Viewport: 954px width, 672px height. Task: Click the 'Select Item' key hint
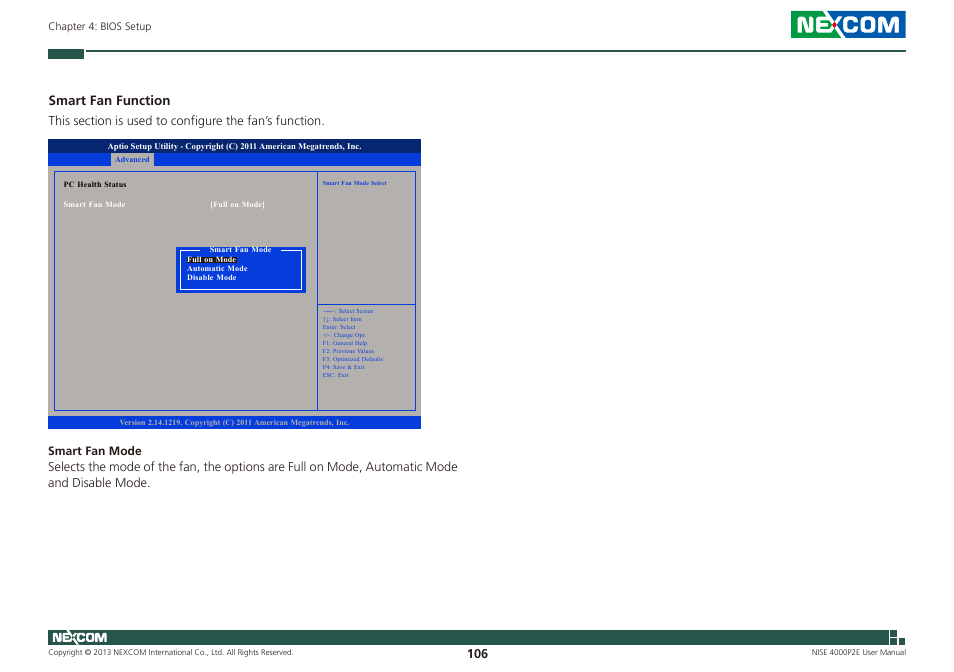[342, 319]
